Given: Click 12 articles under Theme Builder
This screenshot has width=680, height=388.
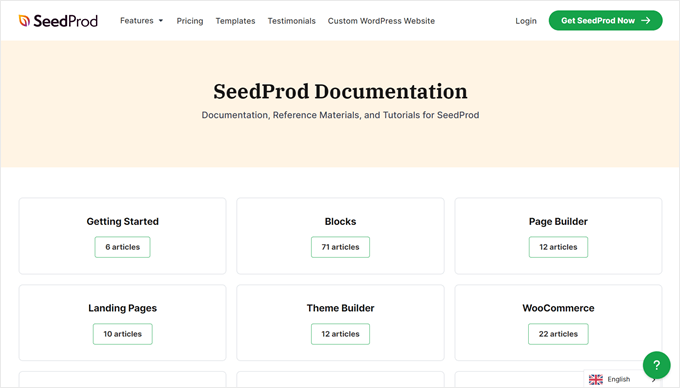Looking at the screenshot, I should pos(340,334).
